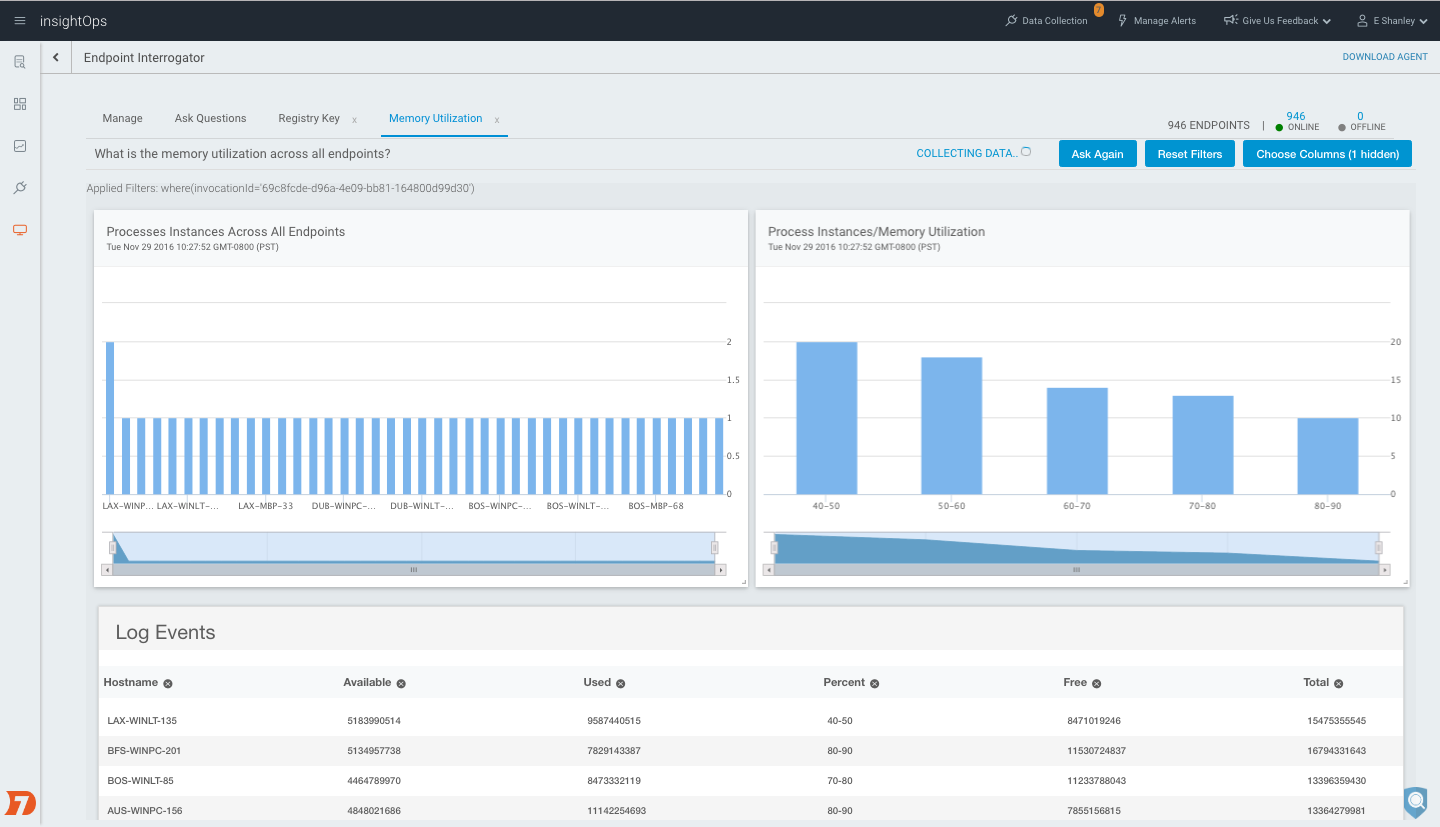Open the help search bubble icon
1440x827 pixels.
pyautogui.click(x=1415, y=801)
